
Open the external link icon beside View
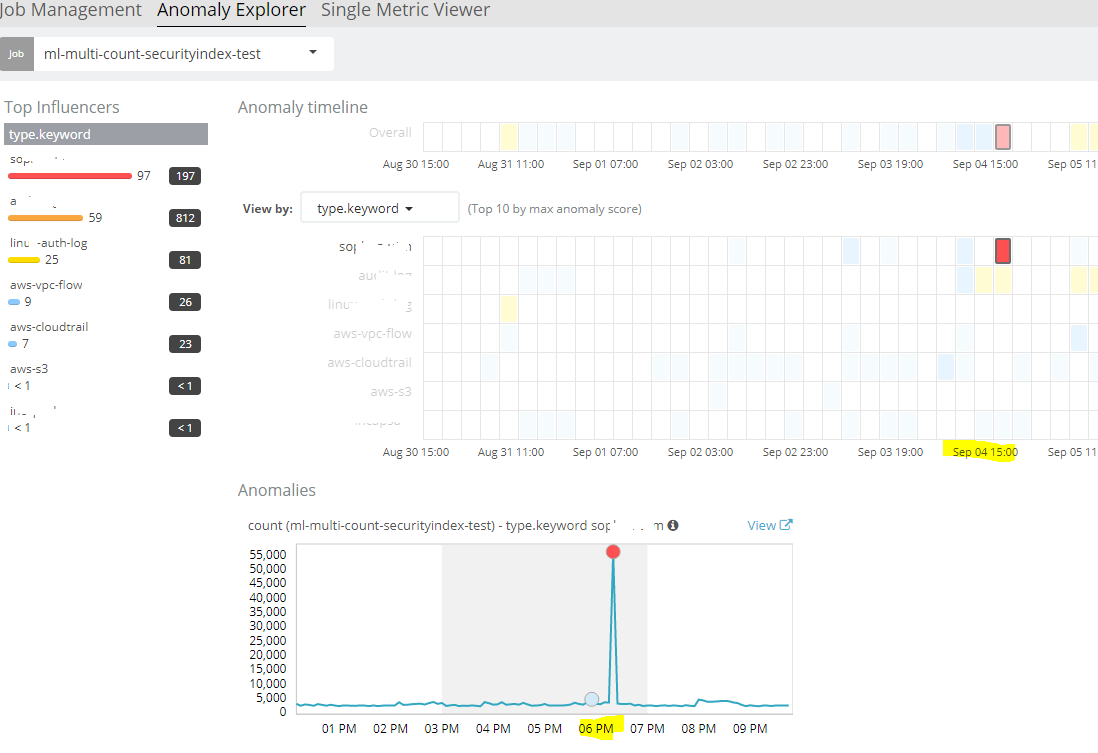point(786,525)
